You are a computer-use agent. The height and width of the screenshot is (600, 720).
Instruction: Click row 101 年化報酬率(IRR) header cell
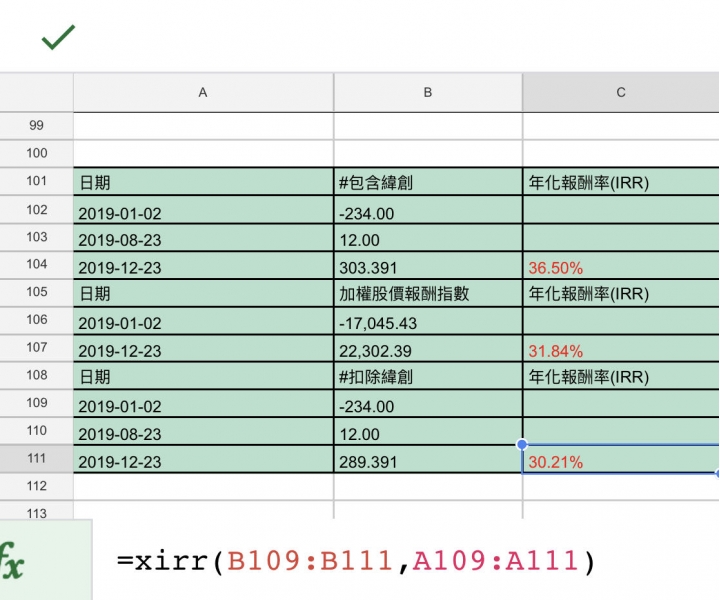click(621, 182)
